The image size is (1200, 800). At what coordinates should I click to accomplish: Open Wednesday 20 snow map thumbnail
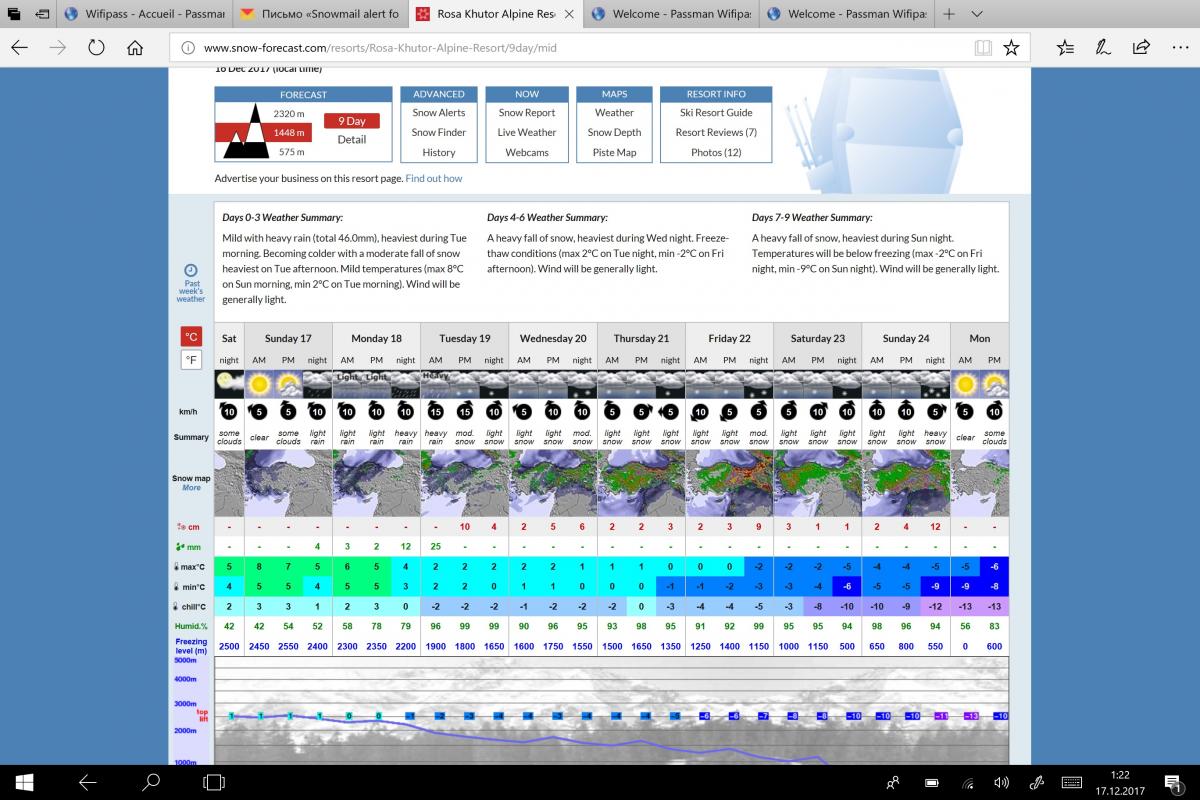(x=553, y=482)
